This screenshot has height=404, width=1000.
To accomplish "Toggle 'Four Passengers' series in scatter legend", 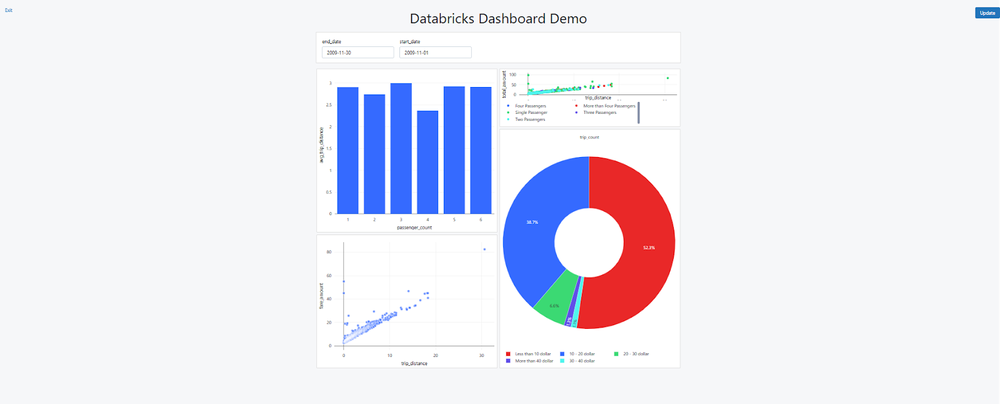I will tap(528, 105).
